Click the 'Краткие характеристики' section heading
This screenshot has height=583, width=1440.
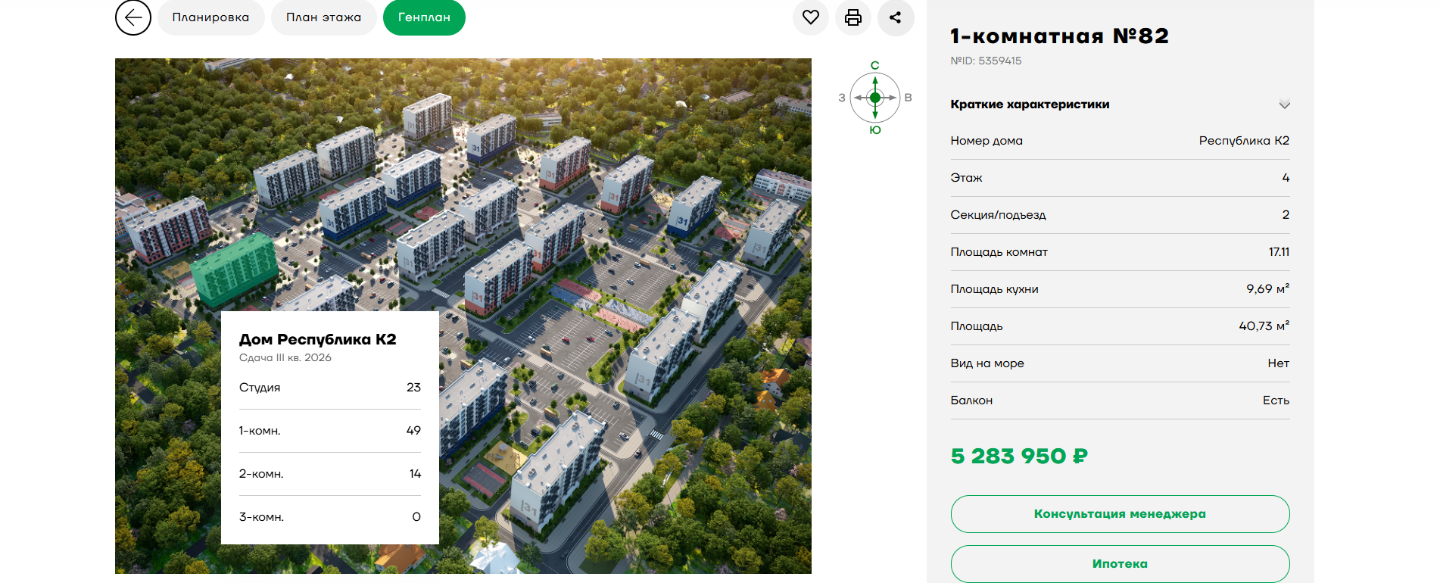[x=1029, y=104]
